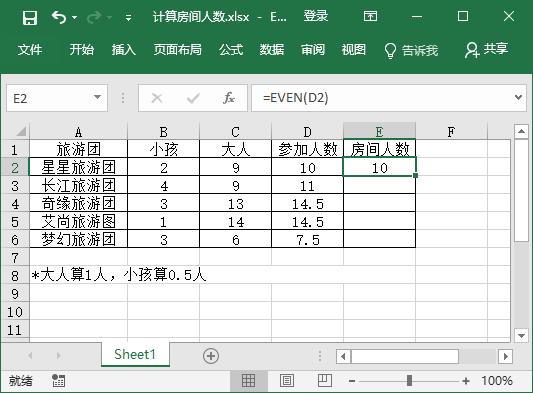Screen dimensions: 533x393
Task: Undo the last action
Action: (x=59, y=17)
